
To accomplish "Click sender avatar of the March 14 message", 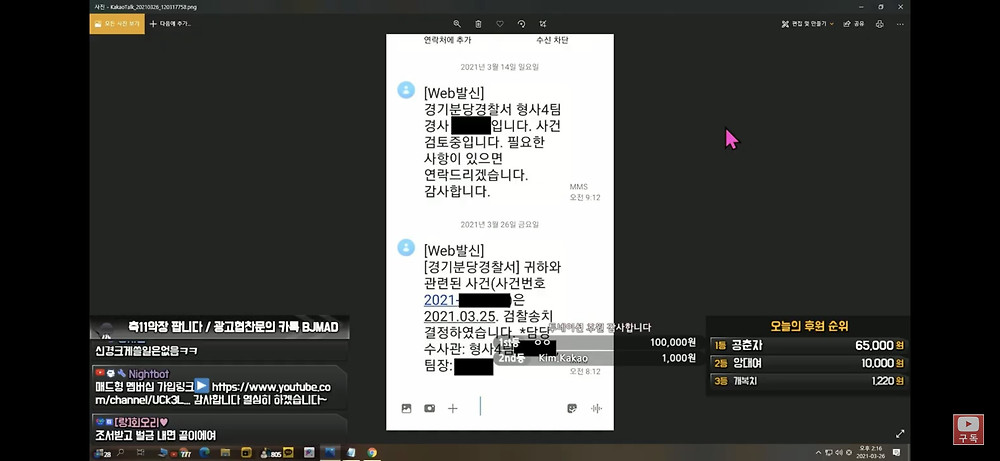I will (406, 90).
